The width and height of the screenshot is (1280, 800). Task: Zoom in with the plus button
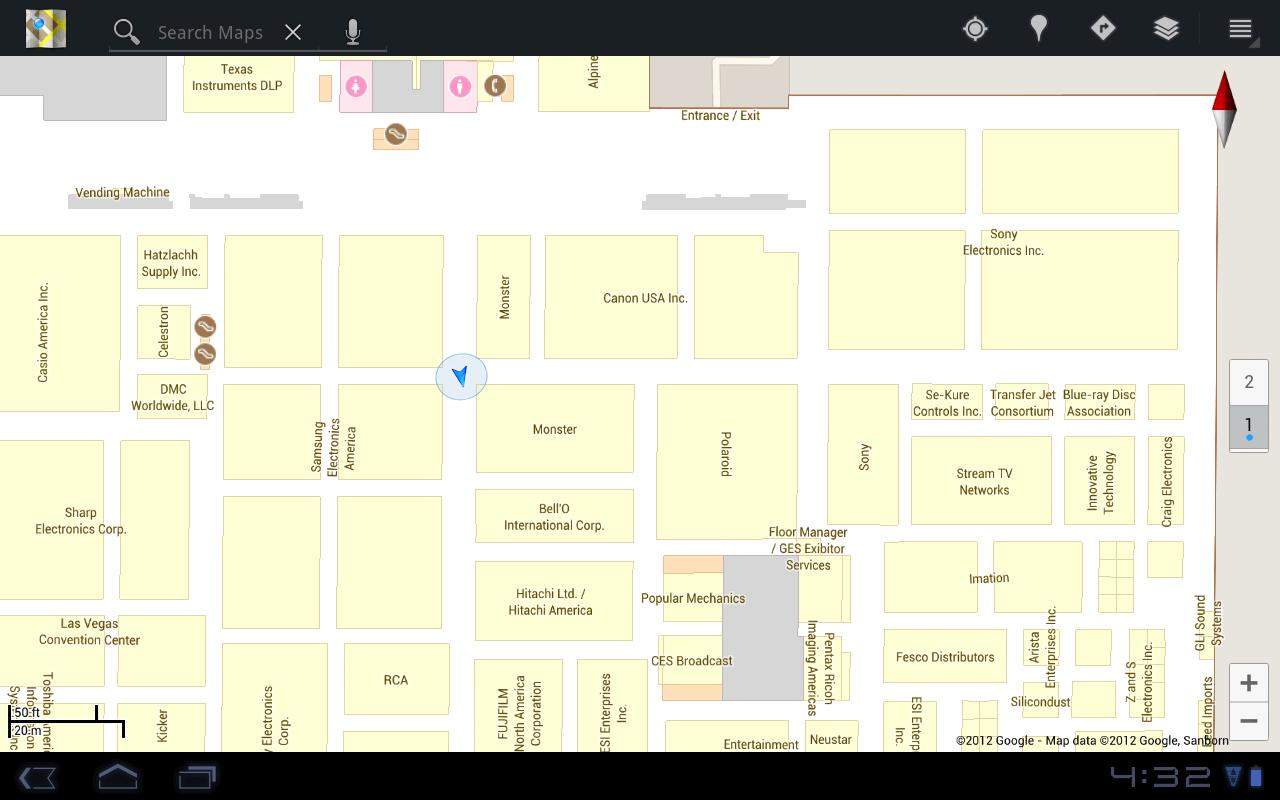[x=1248, y=683]
